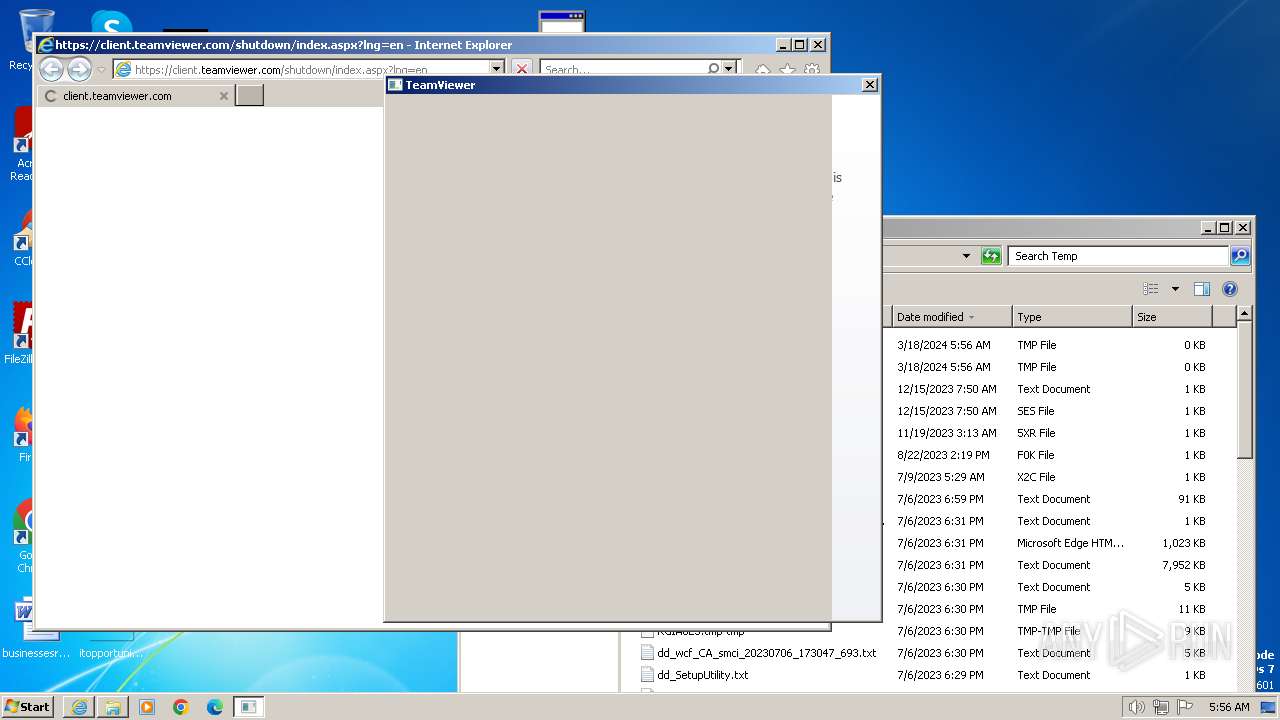Open Internet Explorer from the taskbar
The height and width of the screenshot is (720, 1280).
pos(79,707)
